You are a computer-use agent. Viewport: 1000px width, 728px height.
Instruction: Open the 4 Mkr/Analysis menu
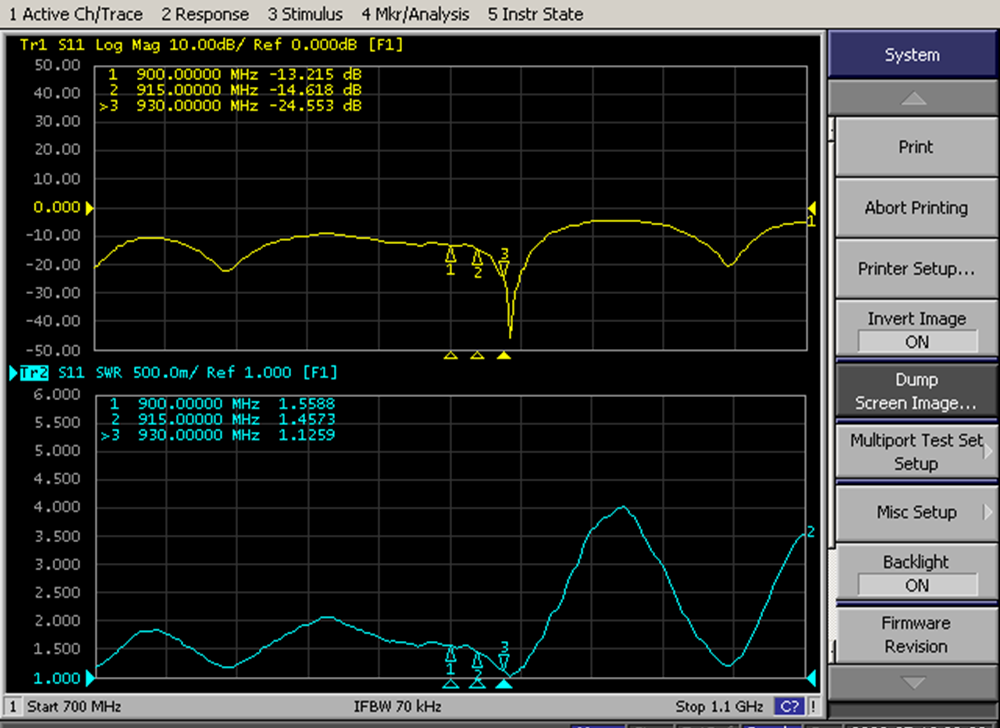415,14
